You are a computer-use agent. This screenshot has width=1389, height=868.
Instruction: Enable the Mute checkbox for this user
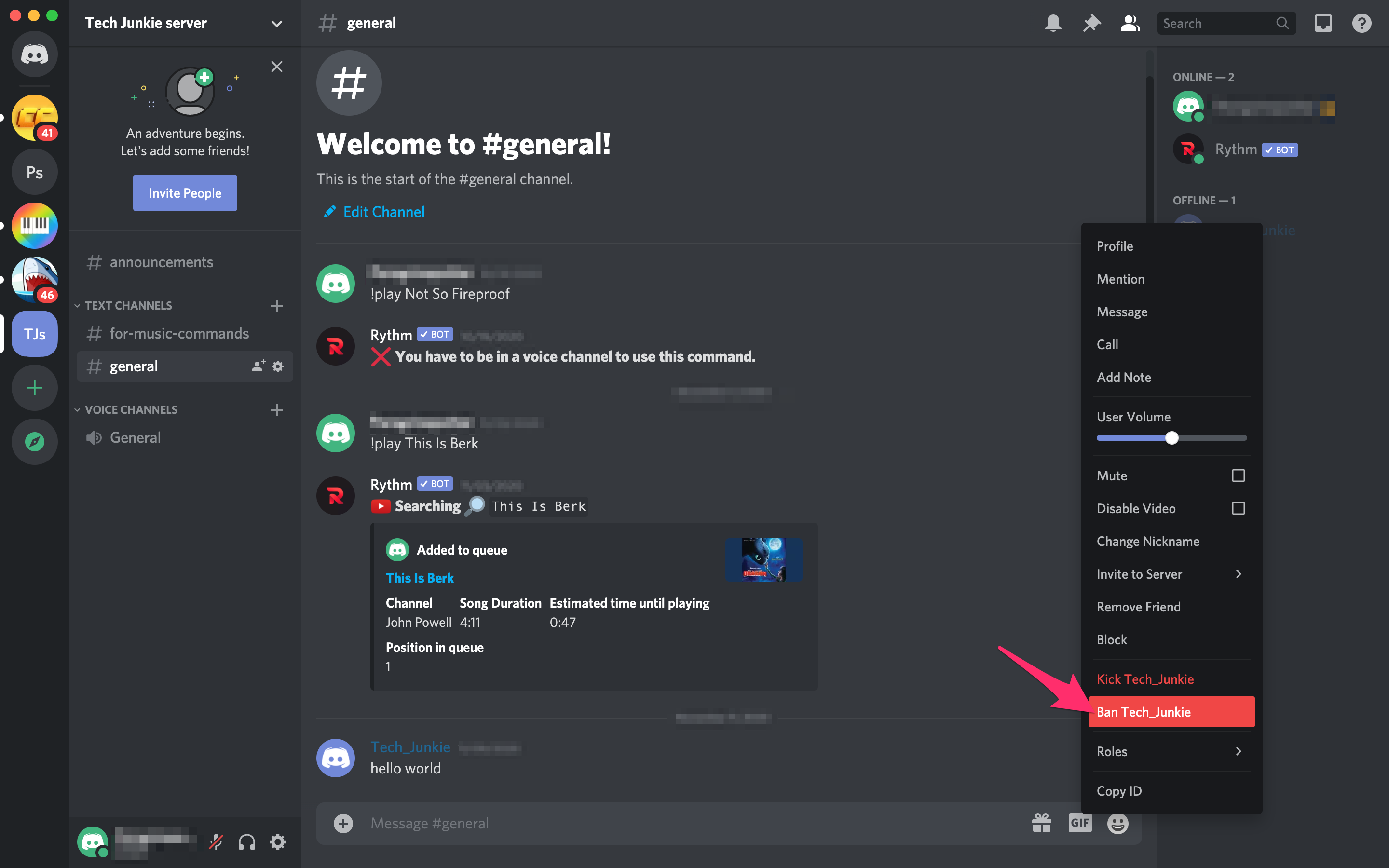[x=1239, y=475]
